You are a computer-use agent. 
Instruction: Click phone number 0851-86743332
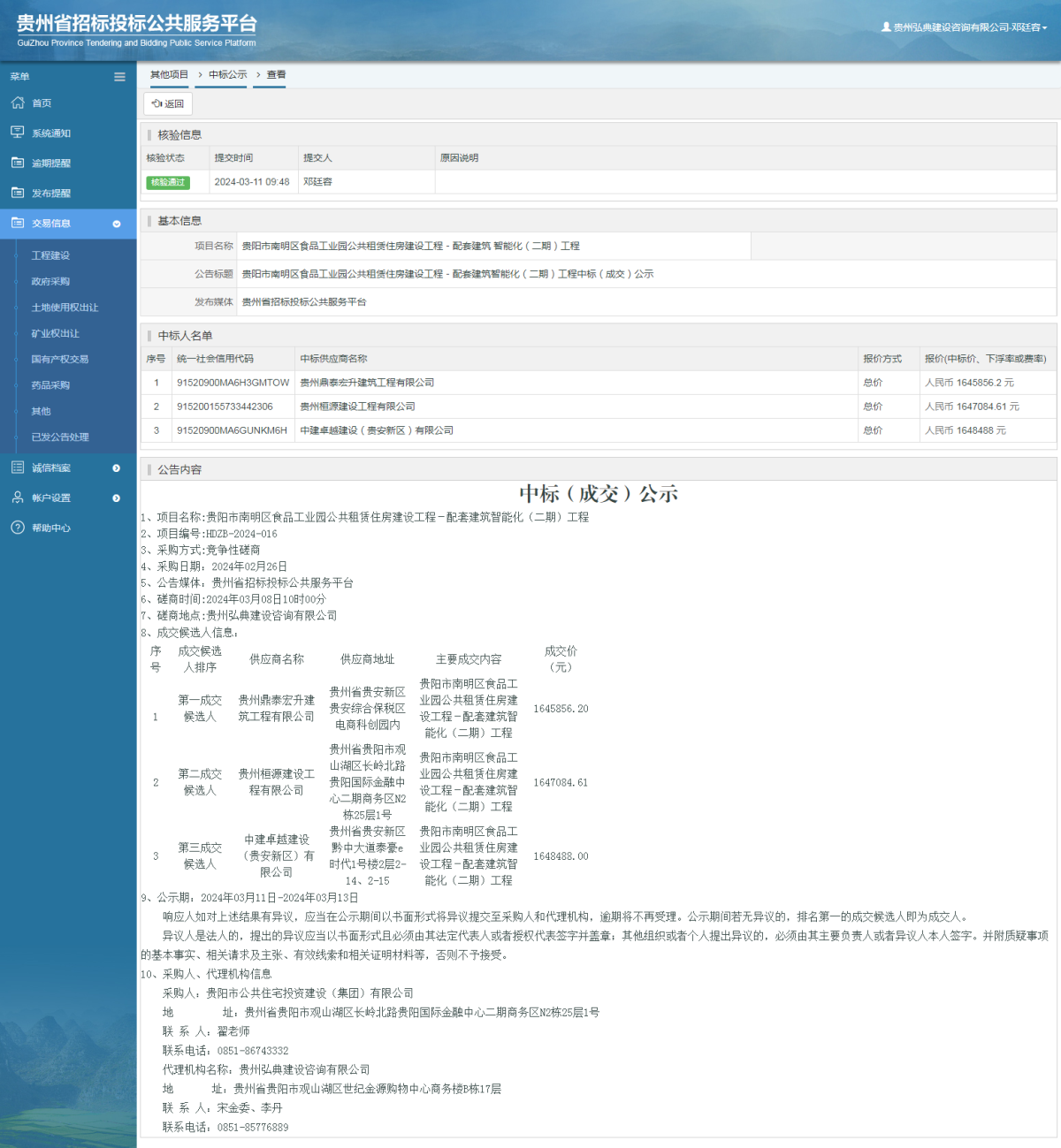click(x=253, y=1051)
